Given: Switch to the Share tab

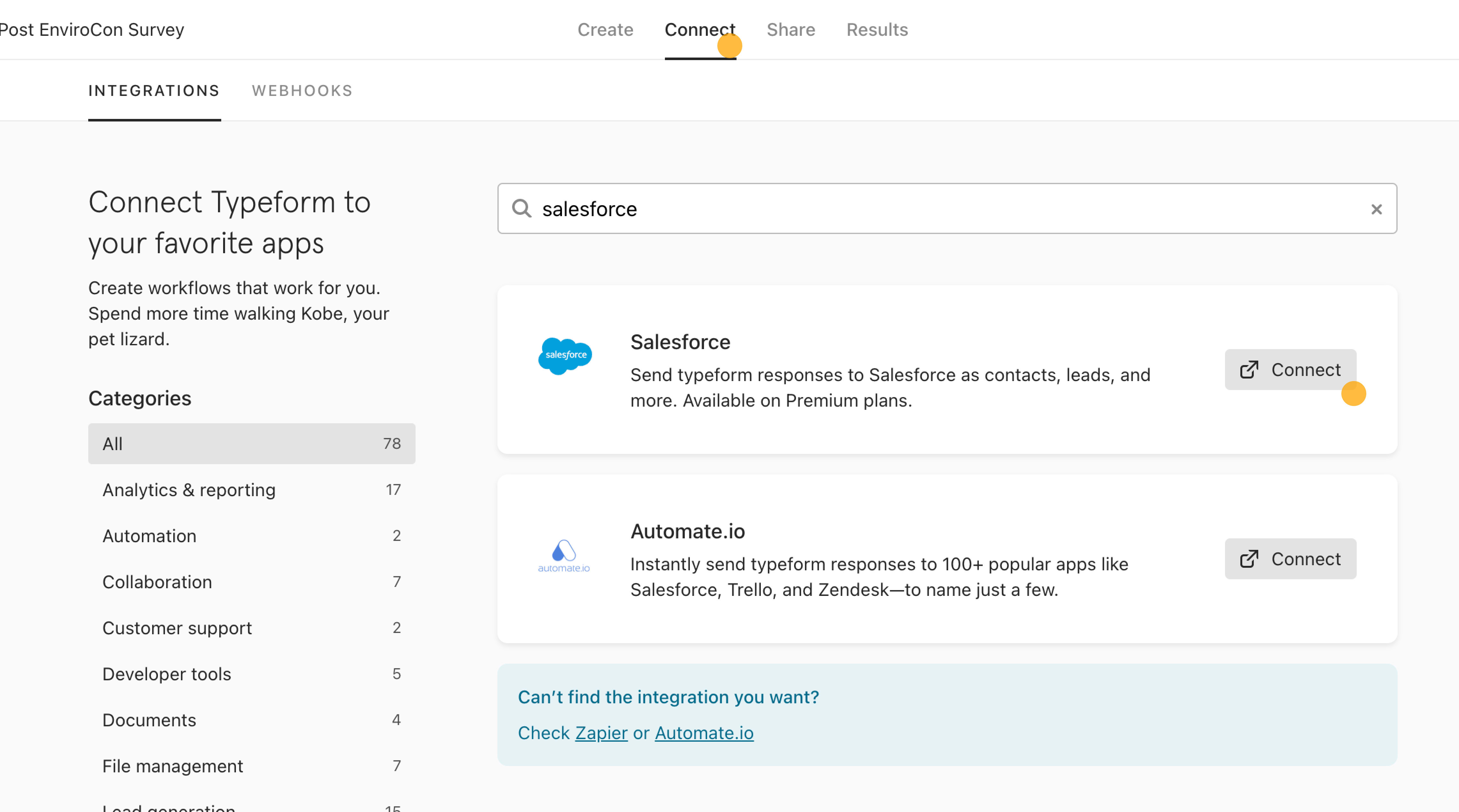Looking at the screenshot, I should click(x=791, y=29).
